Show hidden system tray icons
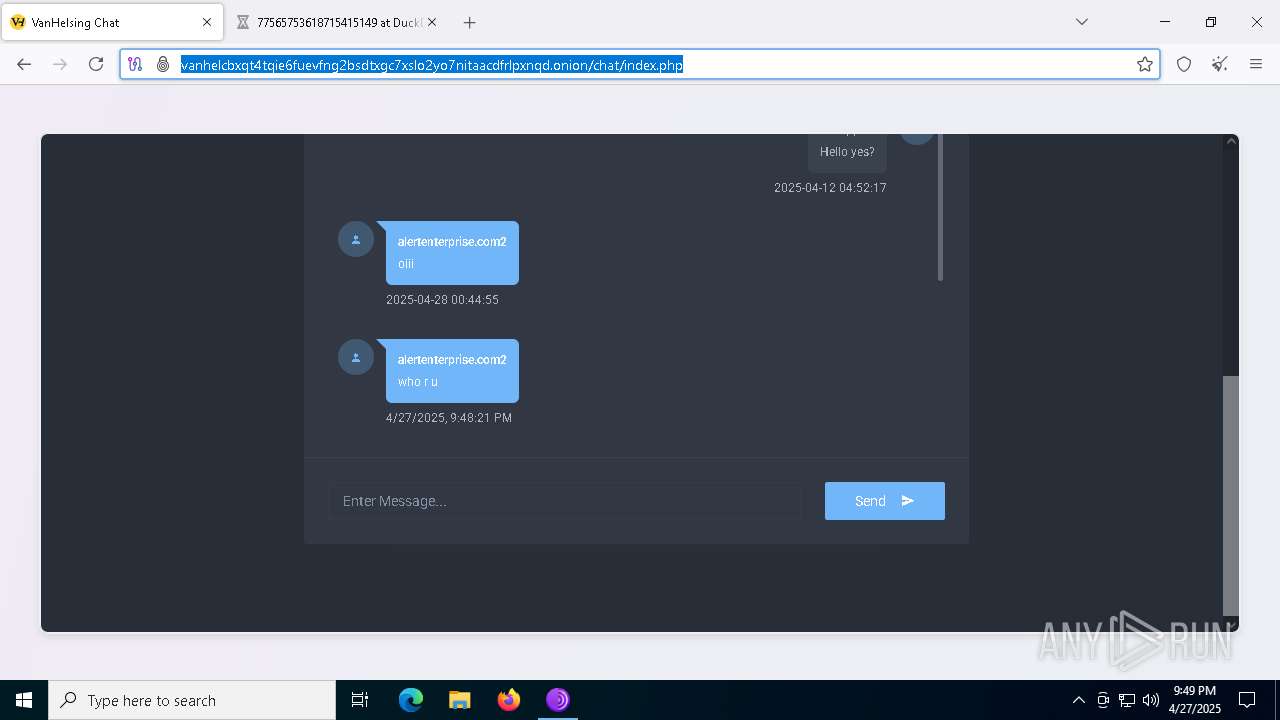This screenshot has width=1280, height=720. [x=1078, y=700]
